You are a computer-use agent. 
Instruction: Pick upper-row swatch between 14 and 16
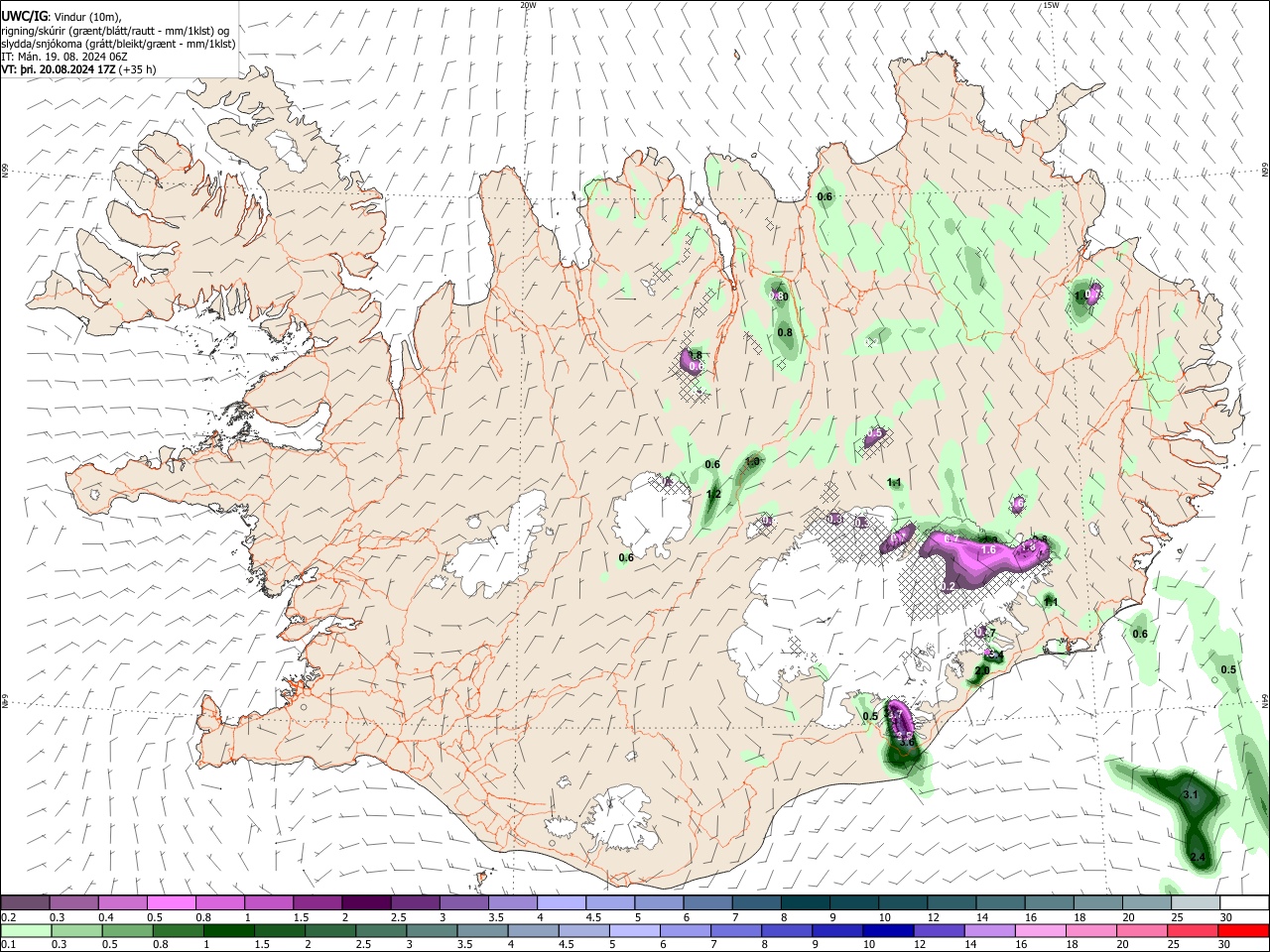(x=1001, y=902)
